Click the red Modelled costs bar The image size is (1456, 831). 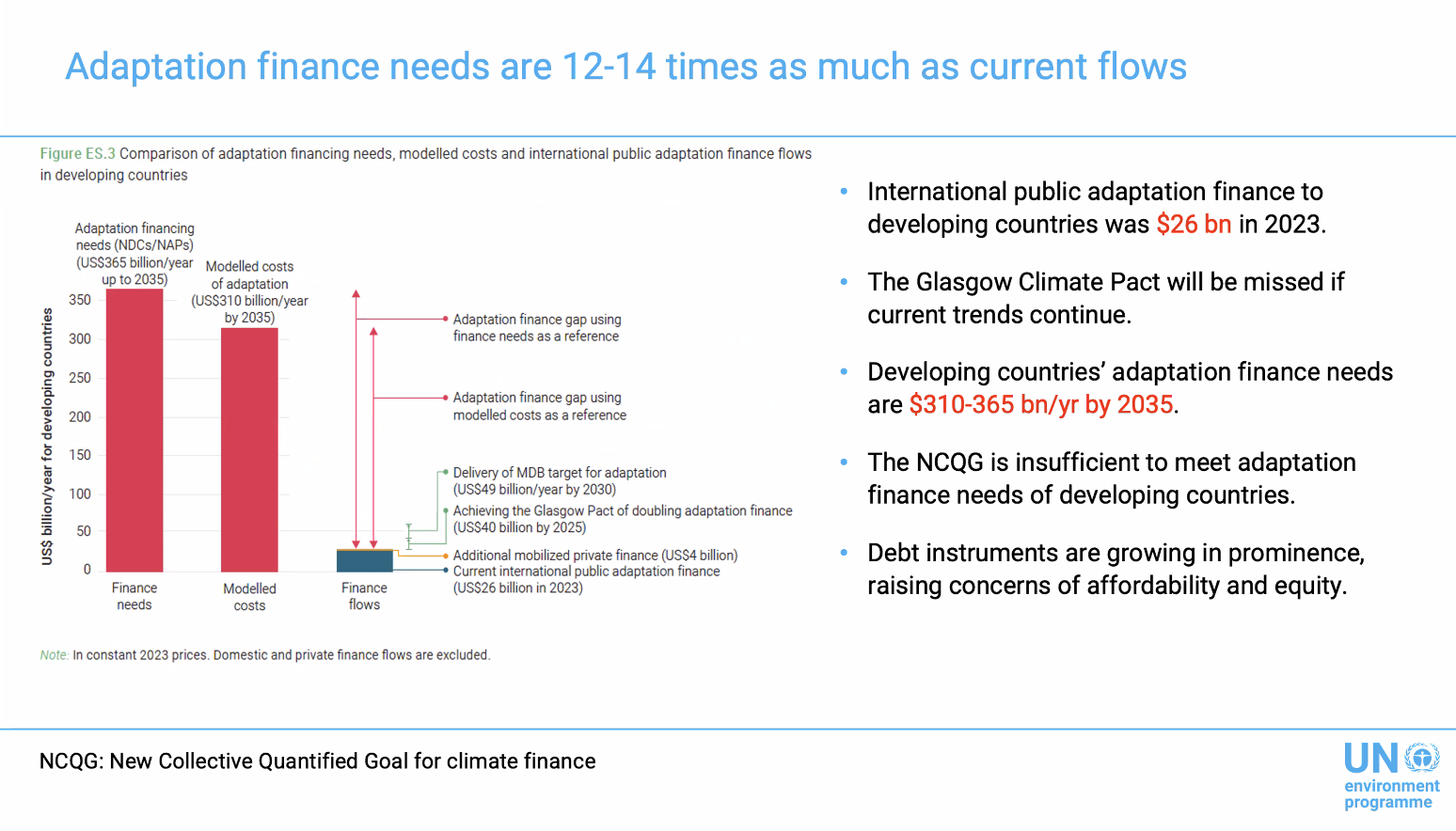pyautogui.click(x=249, y=449)
